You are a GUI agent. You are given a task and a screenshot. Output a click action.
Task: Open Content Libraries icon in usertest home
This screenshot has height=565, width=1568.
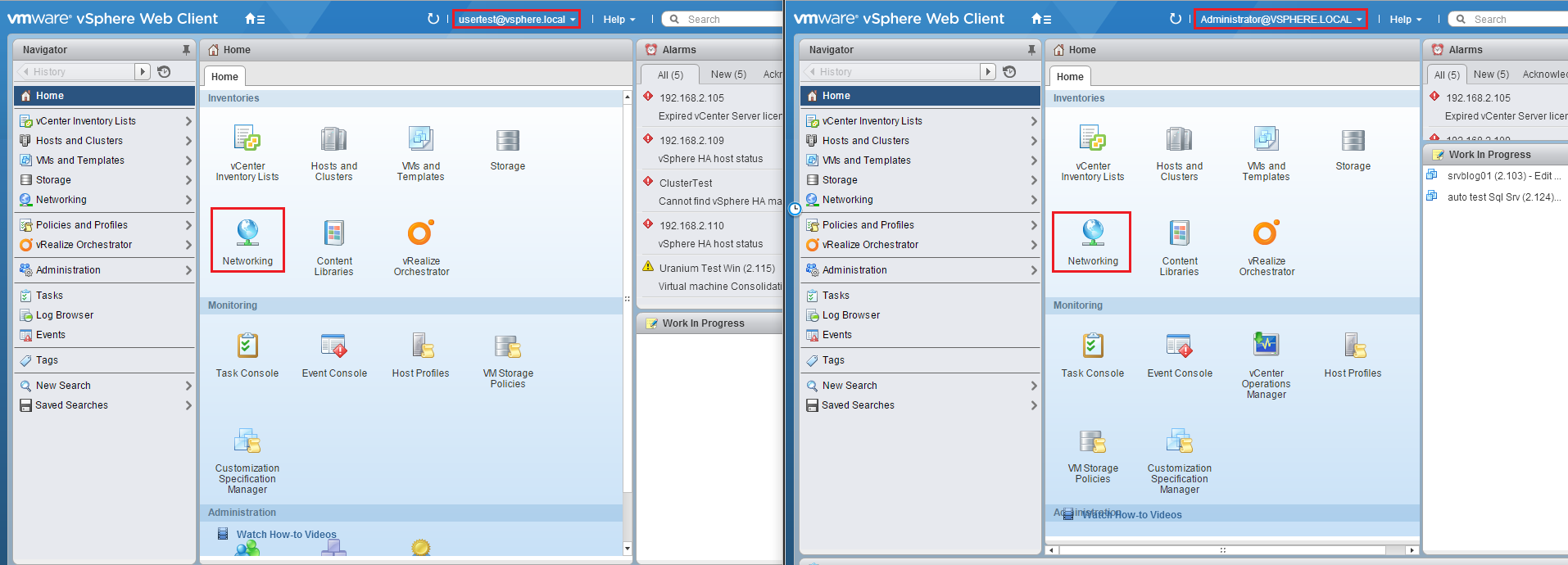click(x=334, y=247)
